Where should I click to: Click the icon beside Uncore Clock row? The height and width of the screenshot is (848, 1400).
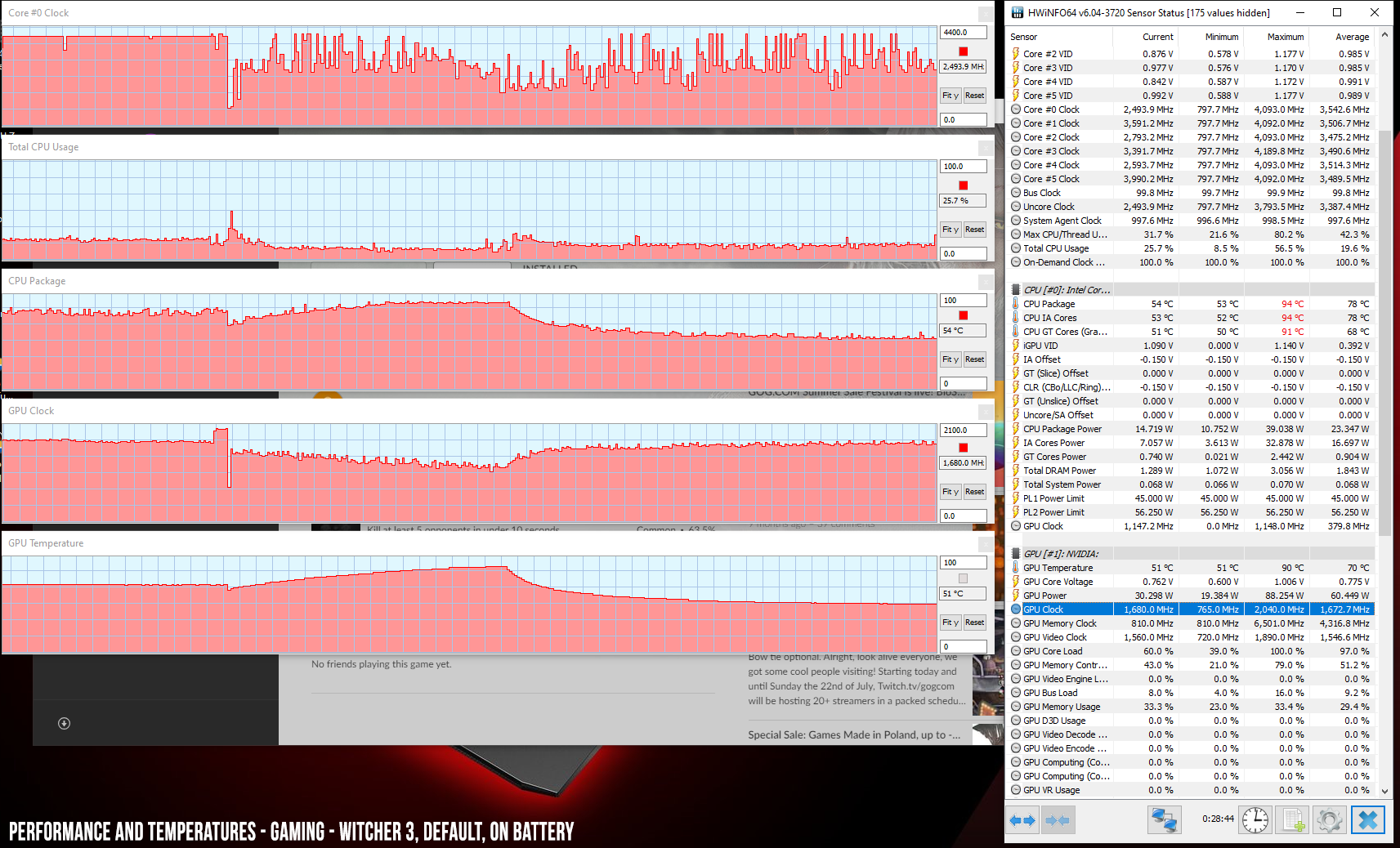click(x=1016, y=207)
